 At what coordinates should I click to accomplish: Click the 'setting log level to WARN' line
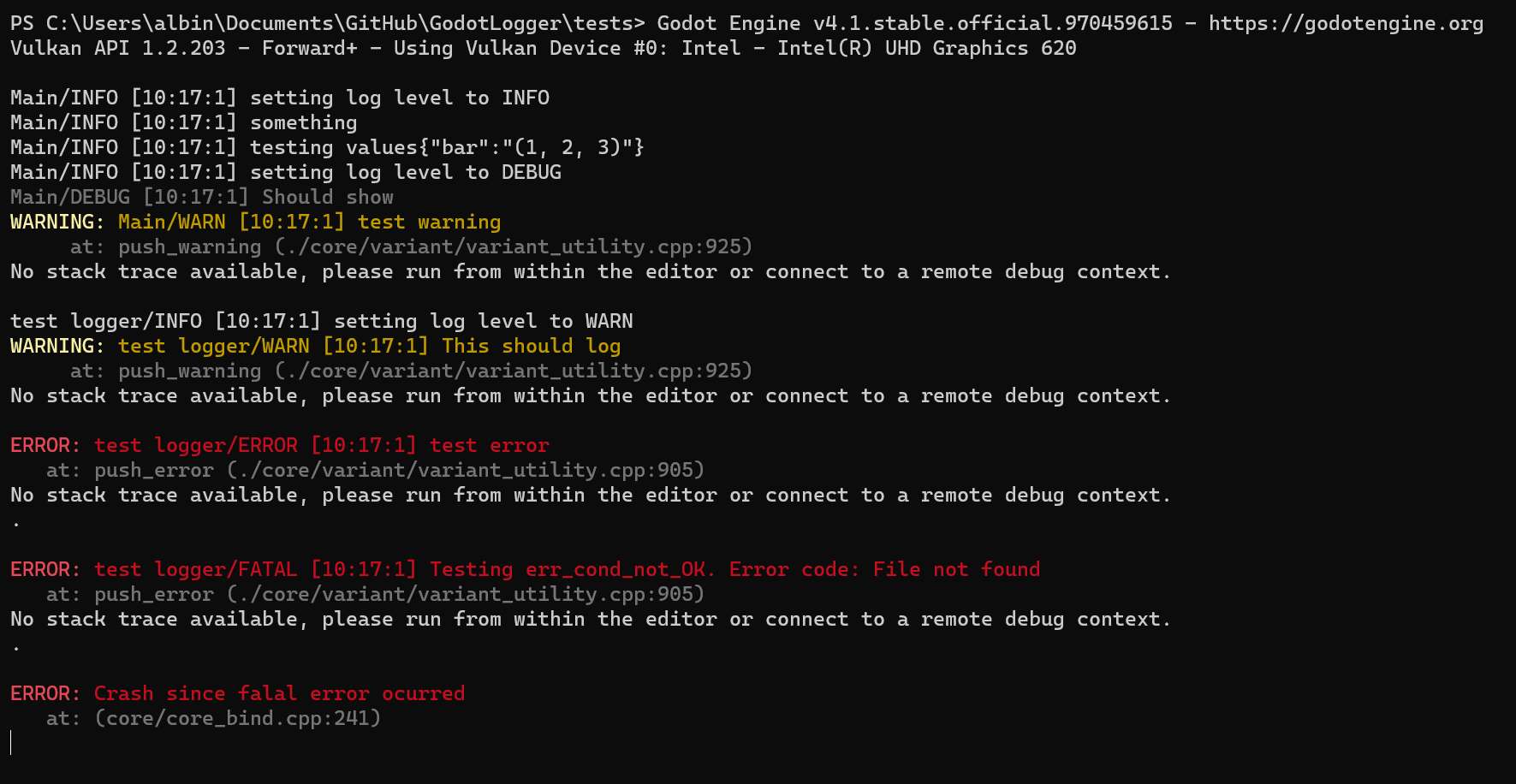[322, 322]
